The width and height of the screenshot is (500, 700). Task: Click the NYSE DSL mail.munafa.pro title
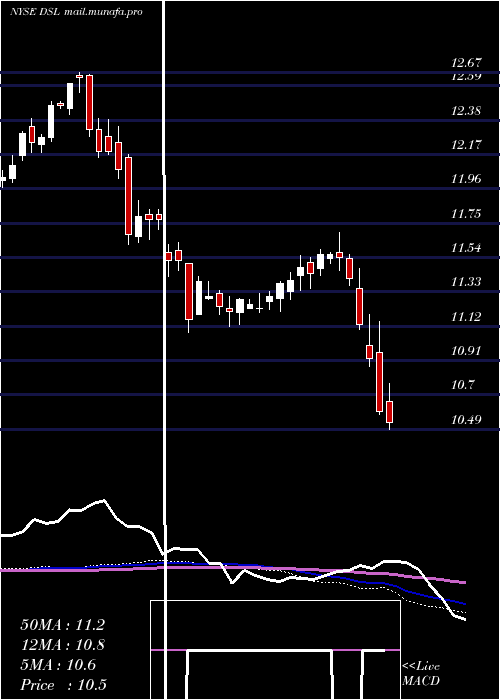pyautogui.click(x=76, y=12)
